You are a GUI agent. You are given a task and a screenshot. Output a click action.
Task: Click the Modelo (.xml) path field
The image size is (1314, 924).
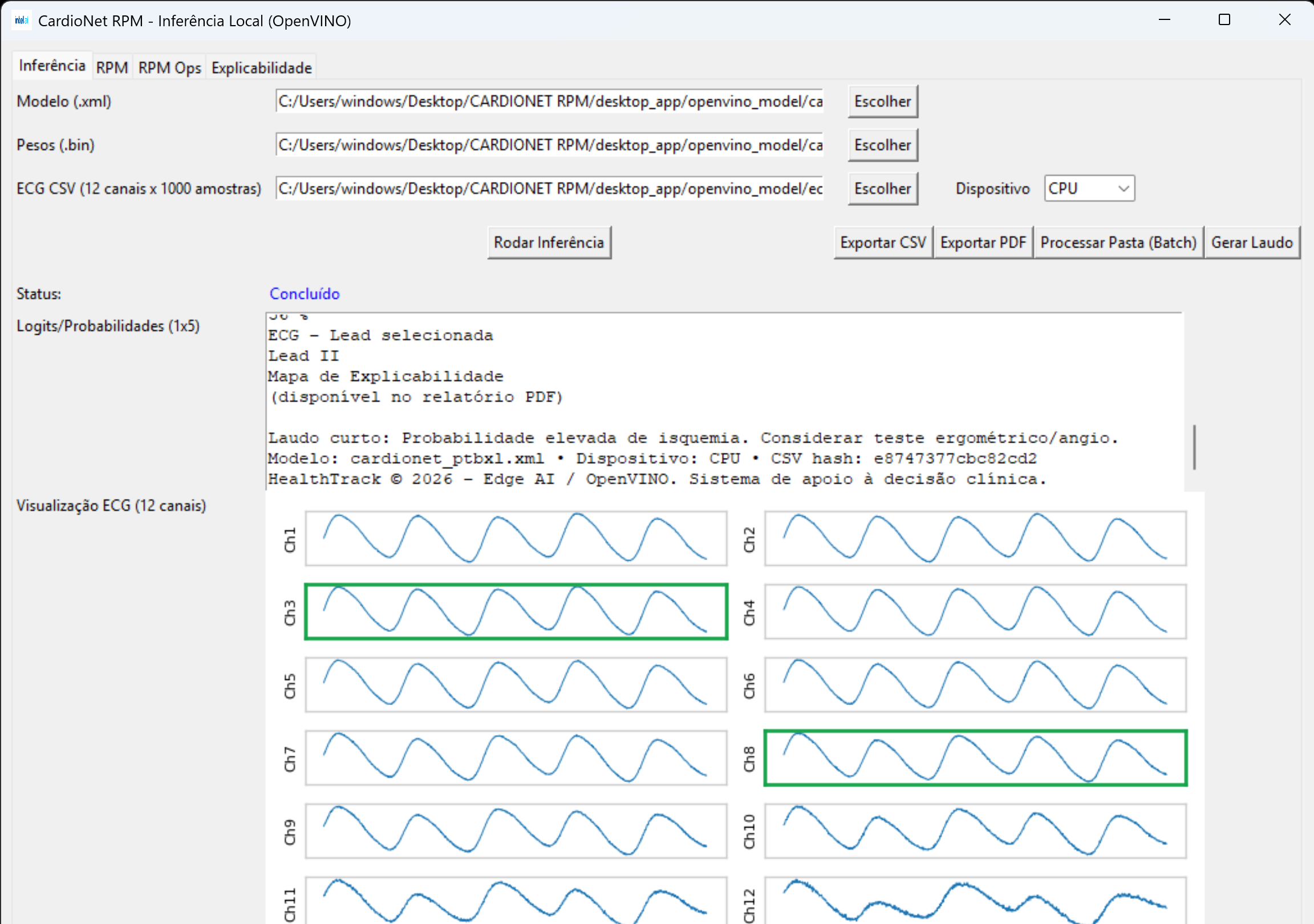pos(549,102)
